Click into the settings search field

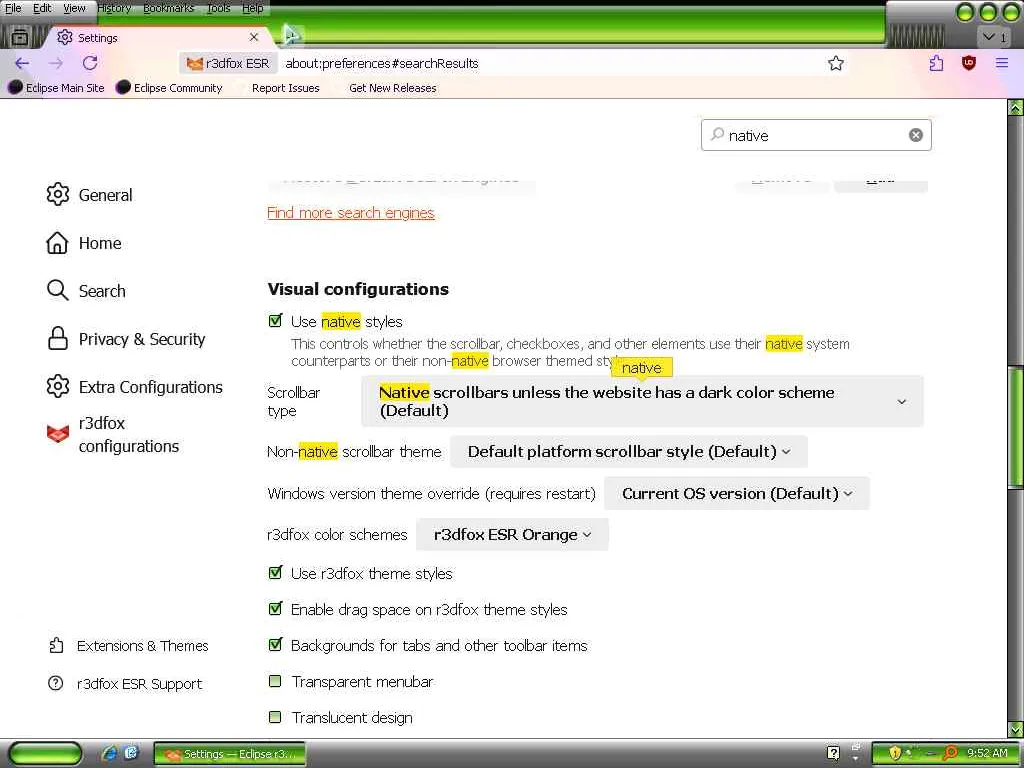(816, 135)
